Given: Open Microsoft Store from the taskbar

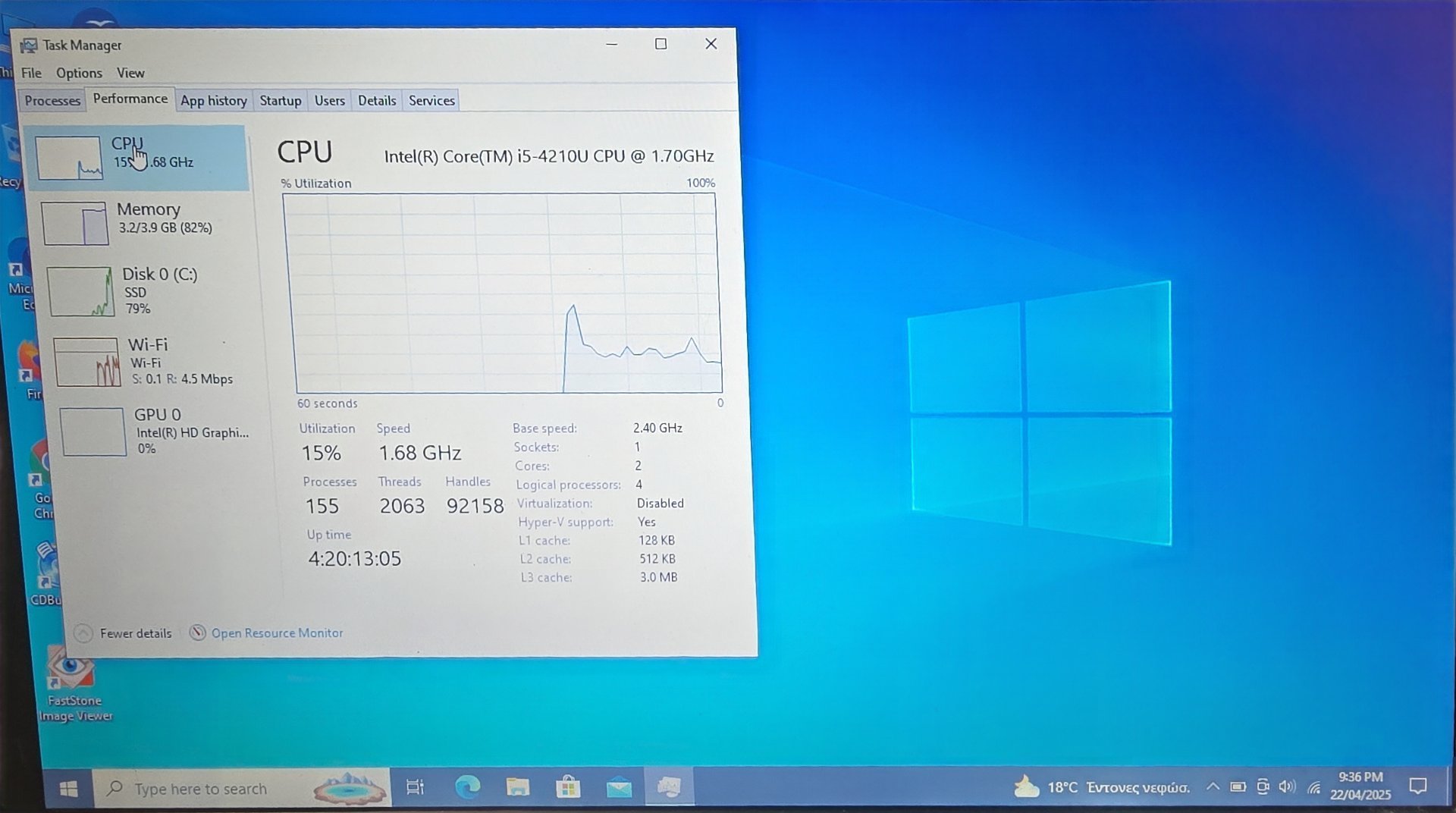Looking at the screenshot, I should 568,788.
